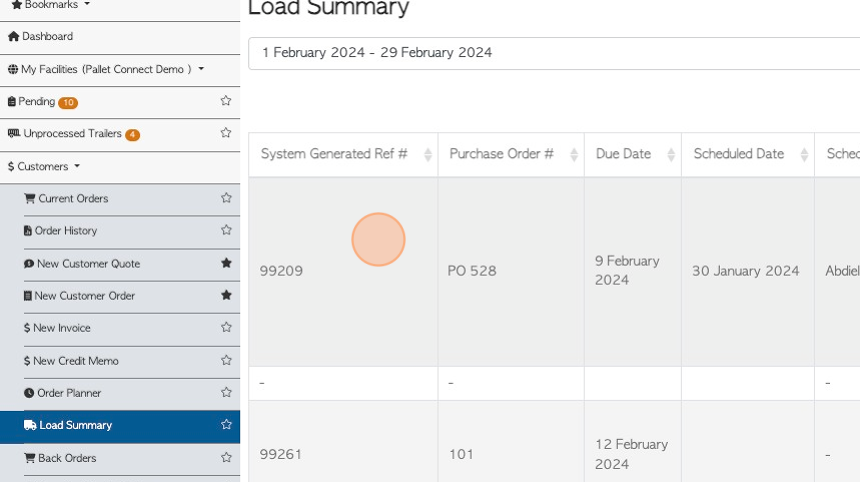860x482 pixels.
Task: Click the 9 February 2024 due date
Action: [x=627, y=270]
